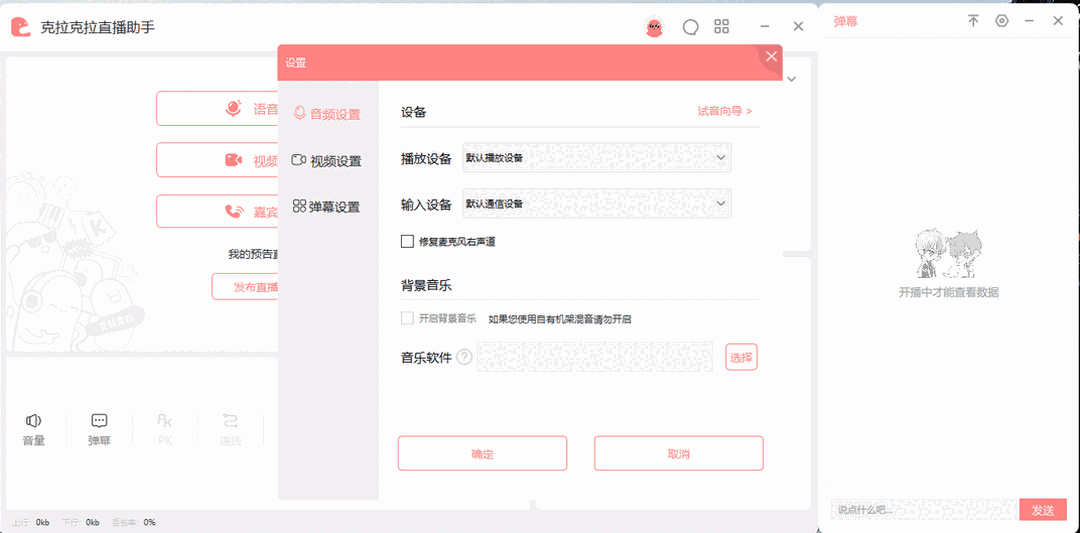Click the 下行 0kb status entry
This screenshot has height=533, width=1080.
click(81, 522)
